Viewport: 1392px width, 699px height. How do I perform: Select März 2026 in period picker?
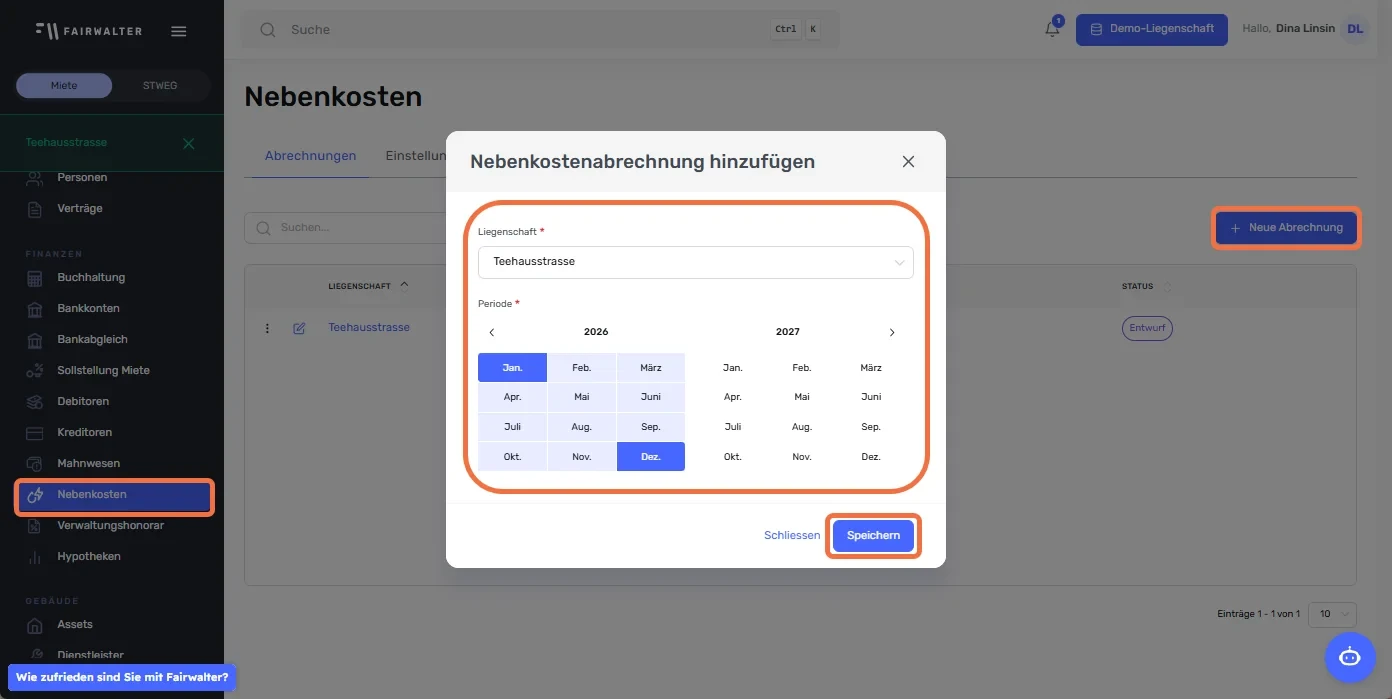(651, 368)
